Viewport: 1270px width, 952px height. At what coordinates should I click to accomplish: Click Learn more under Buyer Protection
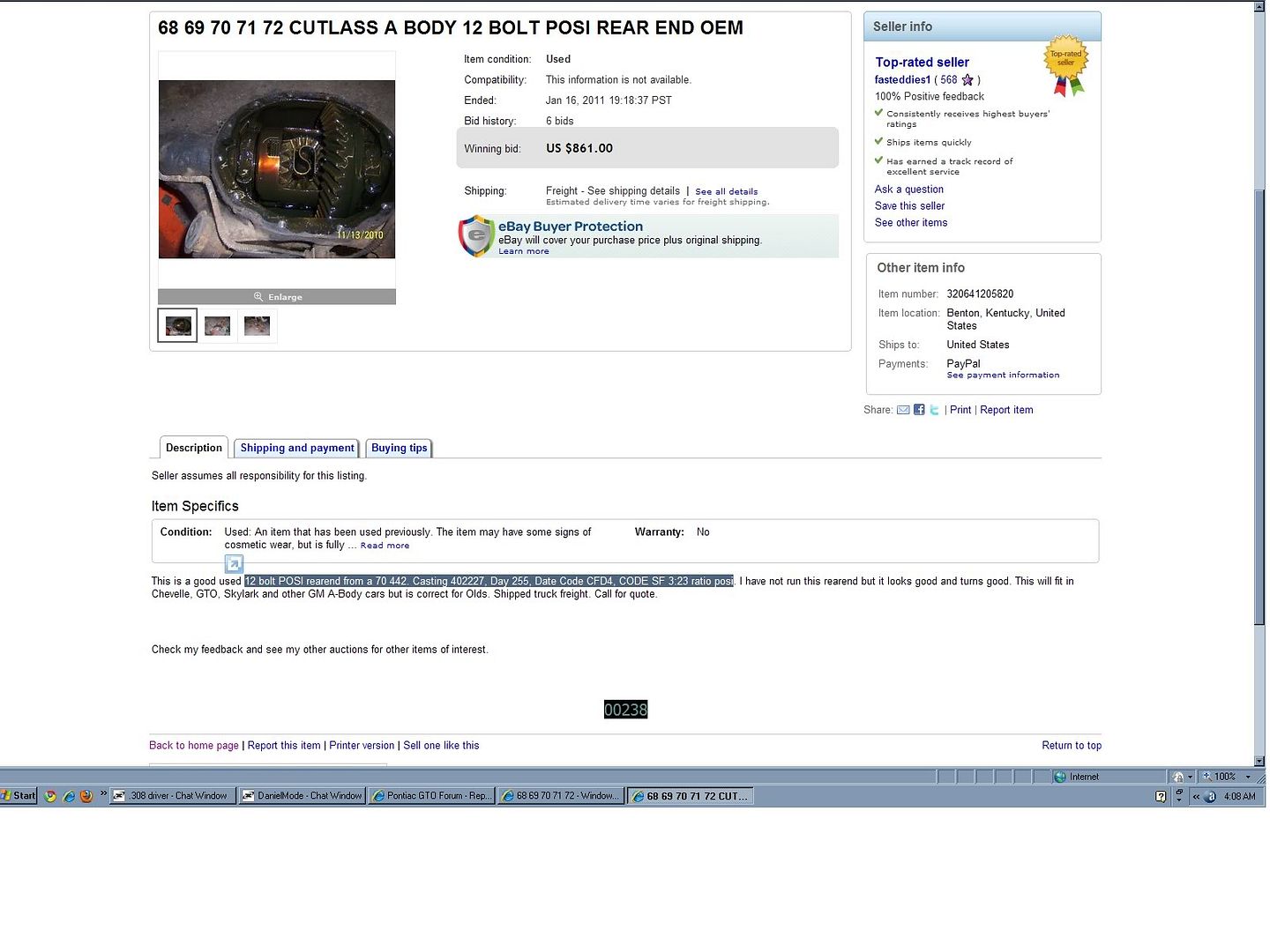pos(523,251)
